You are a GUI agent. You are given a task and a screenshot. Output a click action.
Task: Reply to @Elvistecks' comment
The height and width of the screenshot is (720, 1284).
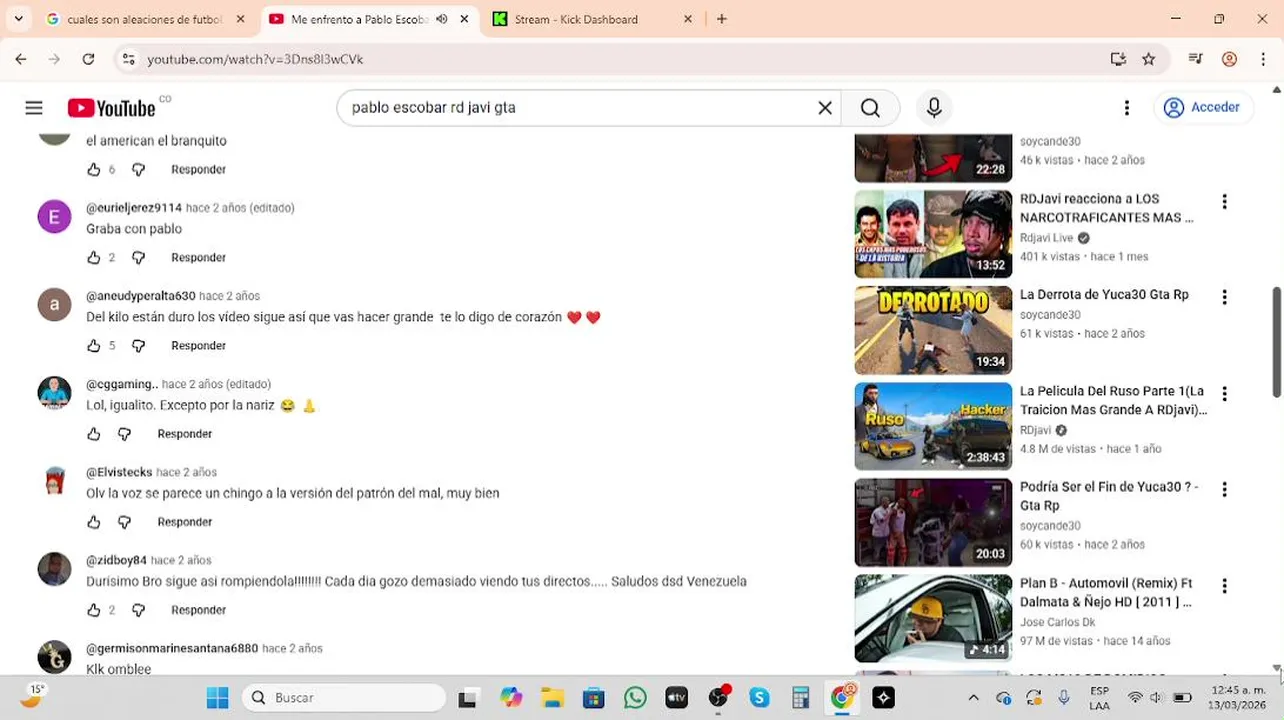click(x=185, y=522)
